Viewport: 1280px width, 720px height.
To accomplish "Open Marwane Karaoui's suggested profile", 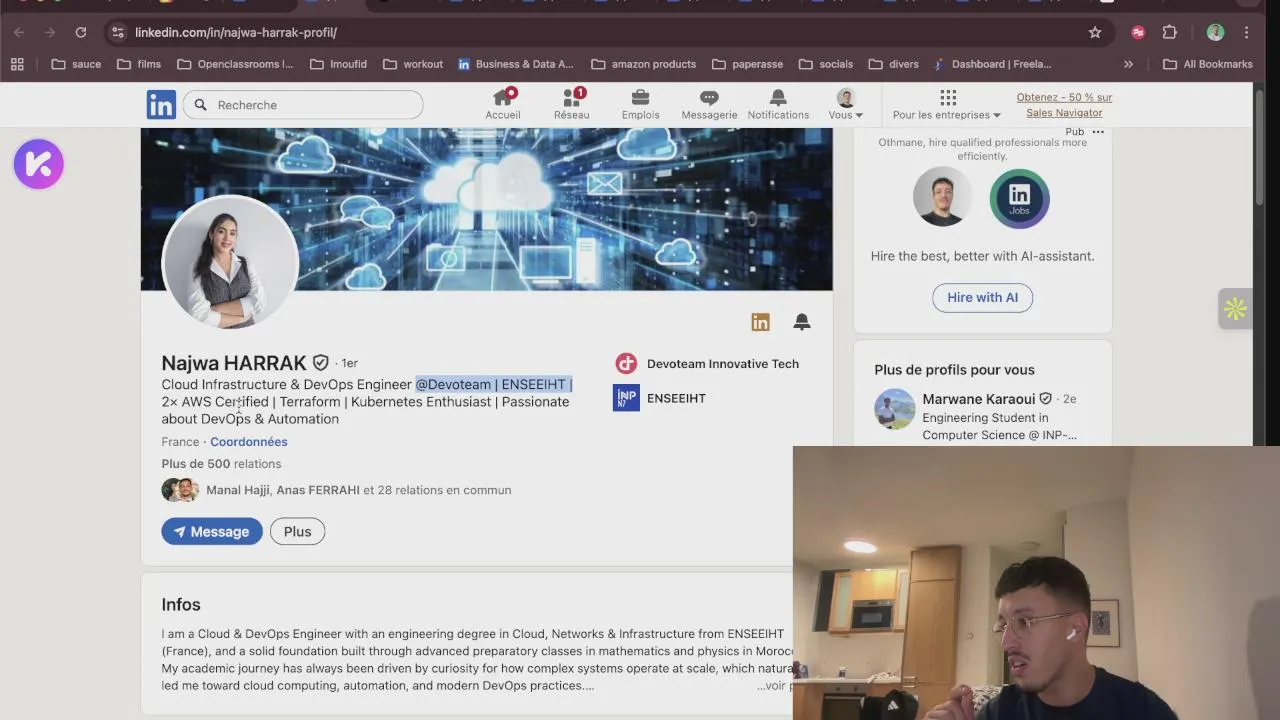I will point(979,399).
